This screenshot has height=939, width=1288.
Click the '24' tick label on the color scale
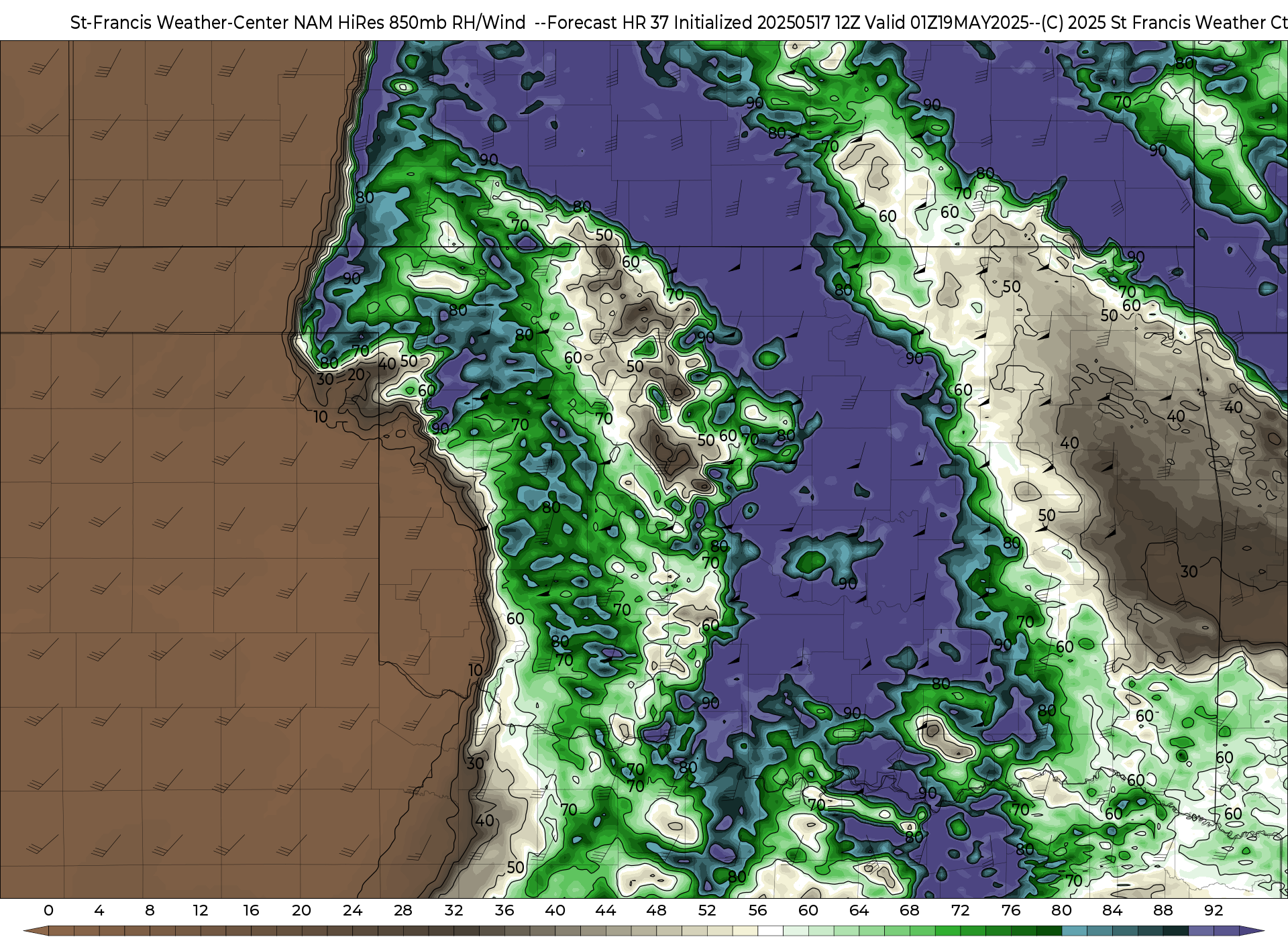pyautogui.click(x=352, y=910)
